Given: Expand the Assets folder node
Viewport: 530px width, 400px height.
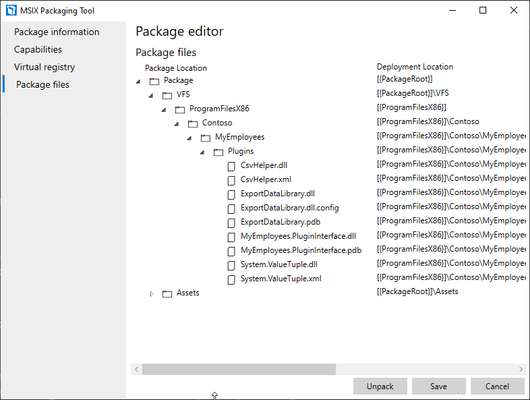Looking at the screenshot, I should tap(152, 294).
